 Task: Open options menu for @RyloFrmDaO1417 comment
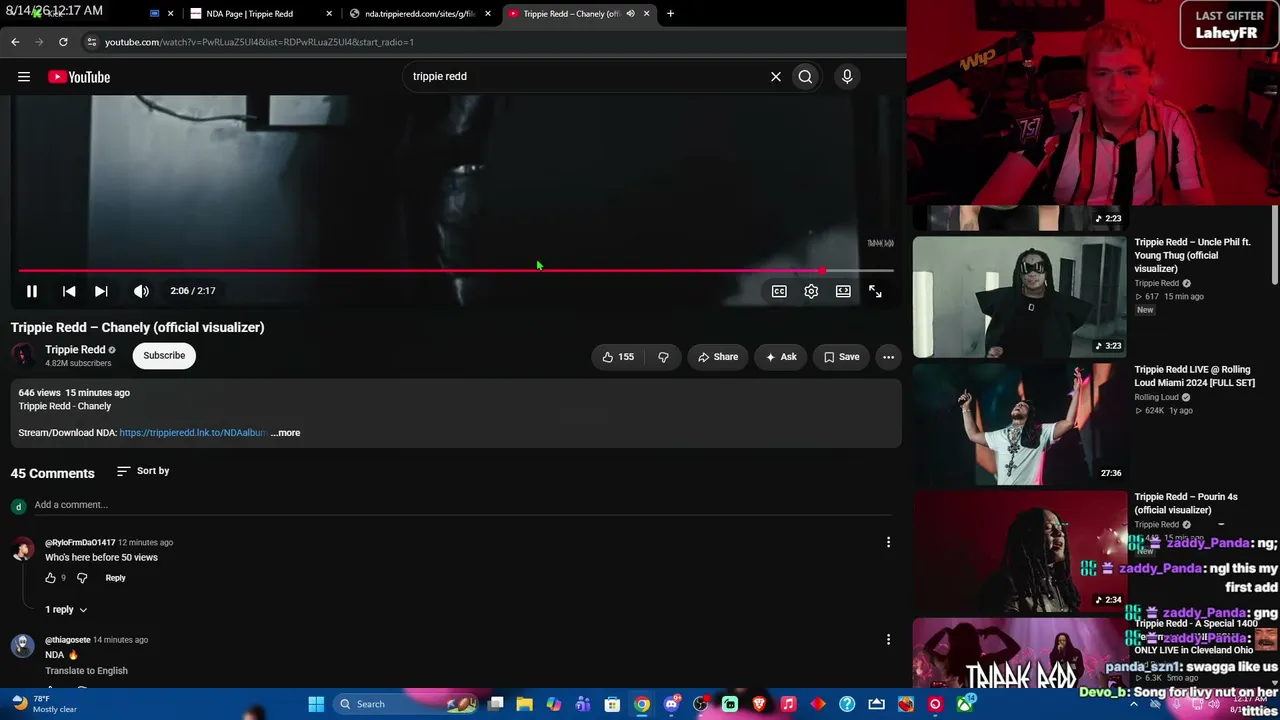tap(888, 542)
